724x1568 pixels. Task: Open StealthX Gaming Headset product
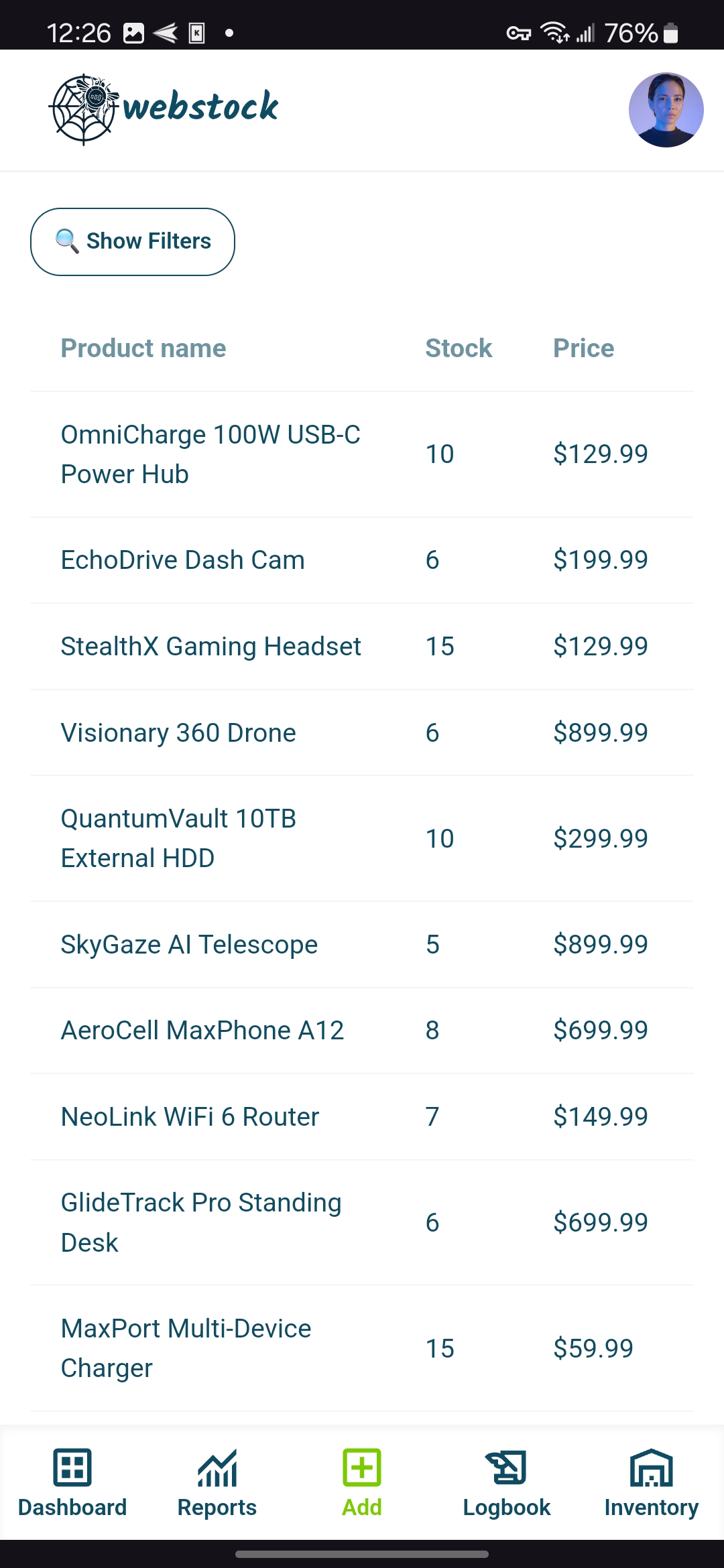coord(210,647)
